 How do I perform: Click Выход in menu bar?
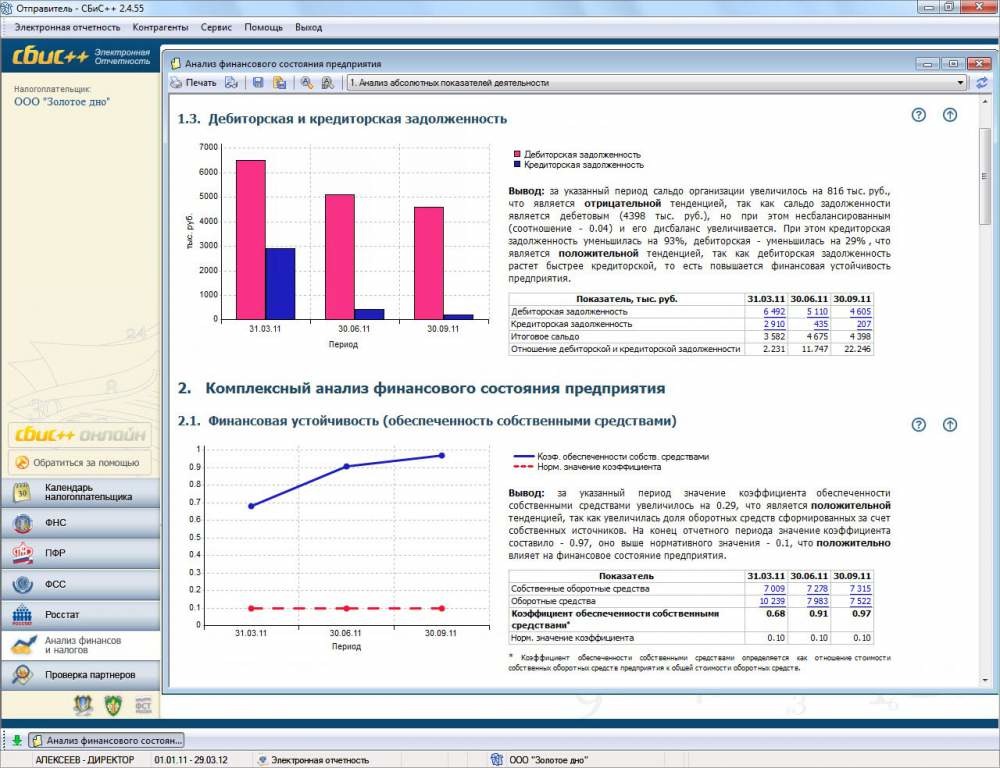[x=309, y=27]
